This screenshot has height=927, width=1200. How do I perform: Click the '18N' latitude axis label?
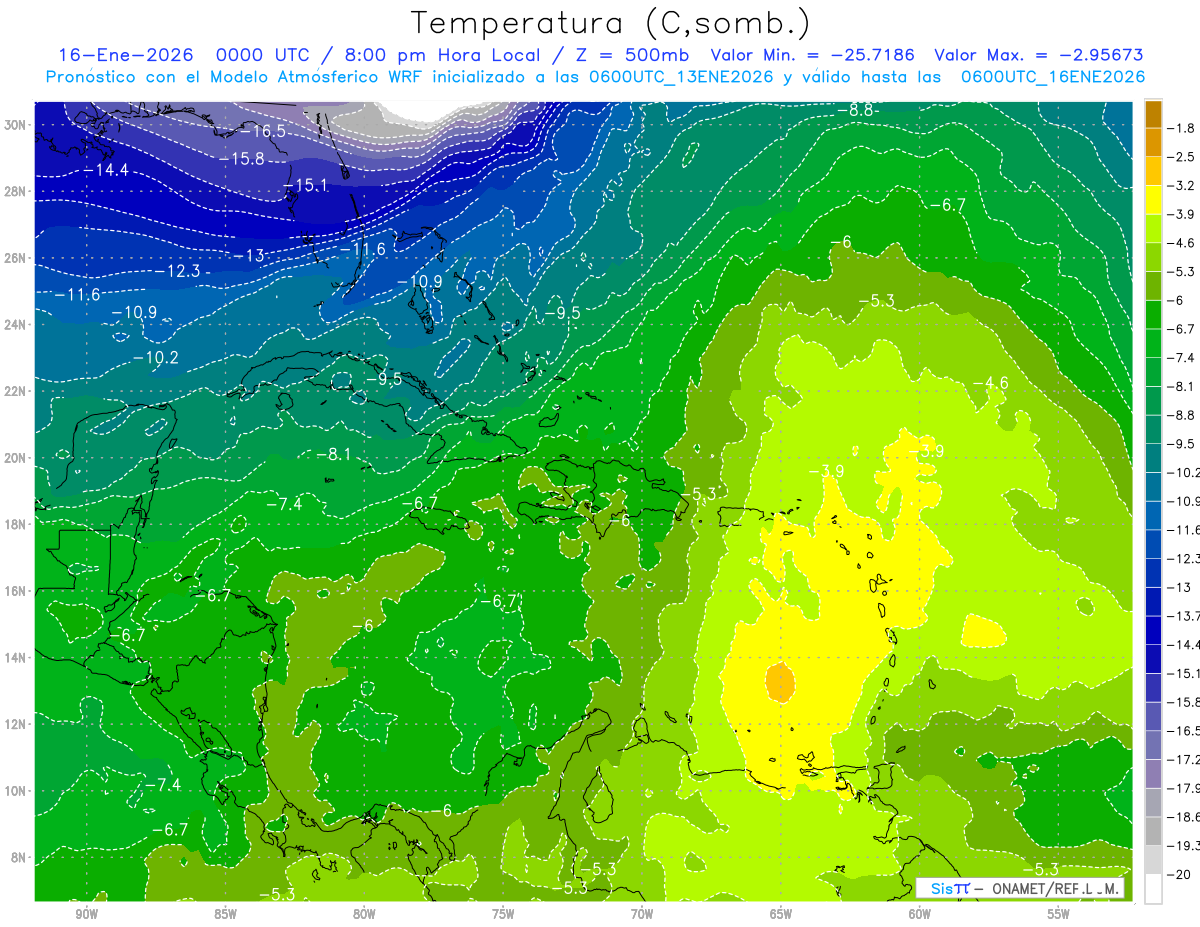[x=15, y=524]
